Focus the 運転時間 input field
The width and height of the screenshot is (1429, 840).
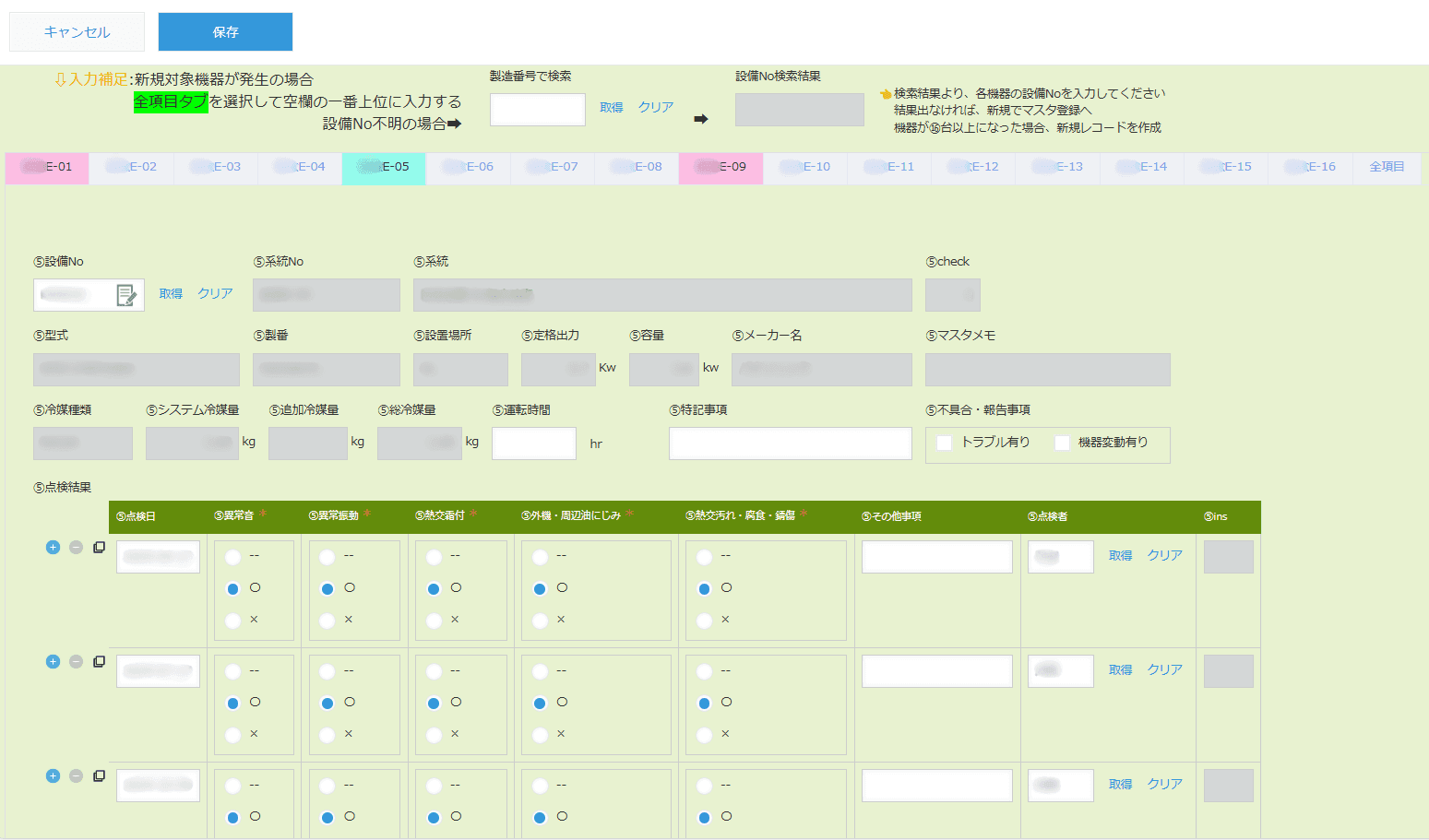point(534,444)
